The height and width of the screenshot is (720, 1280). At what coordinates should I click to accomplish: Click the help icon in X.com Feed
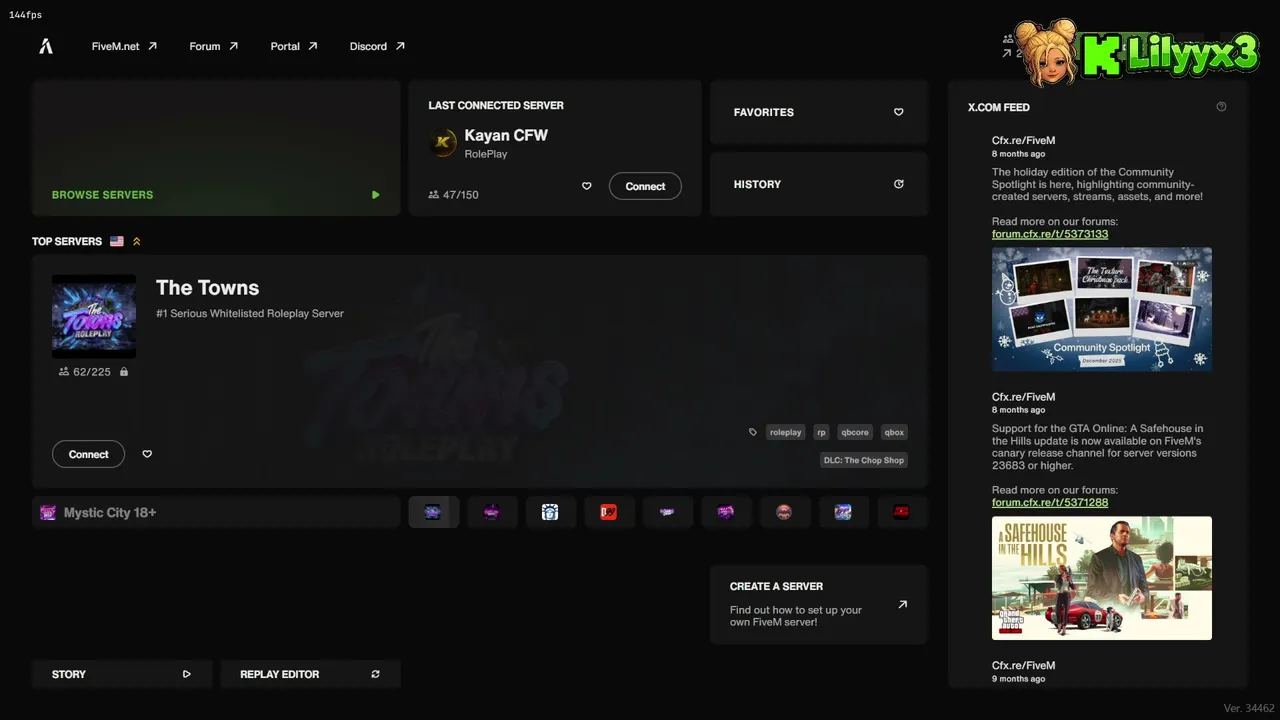tap(1221, 107)
